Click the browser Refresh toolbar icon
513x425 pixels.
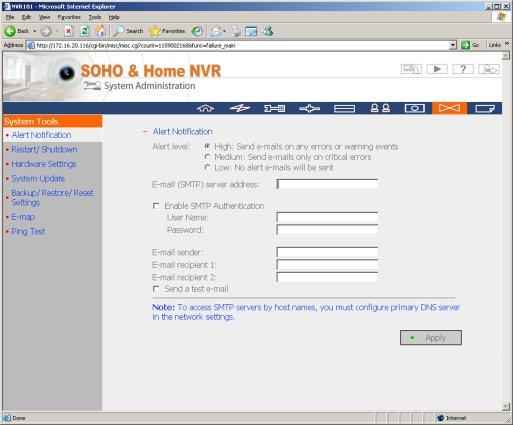[85, 31]
